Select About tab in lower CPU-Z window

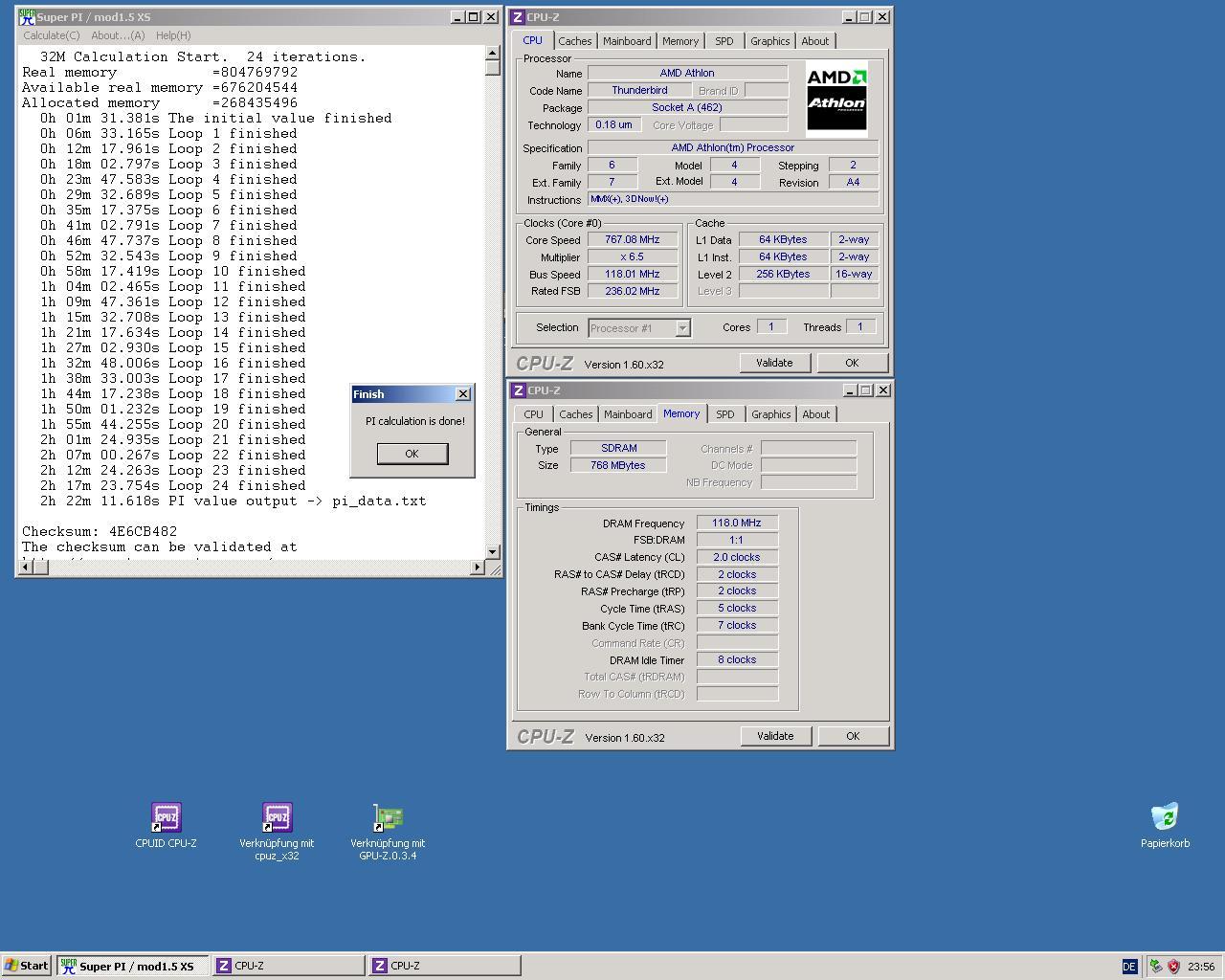[816, 414]
